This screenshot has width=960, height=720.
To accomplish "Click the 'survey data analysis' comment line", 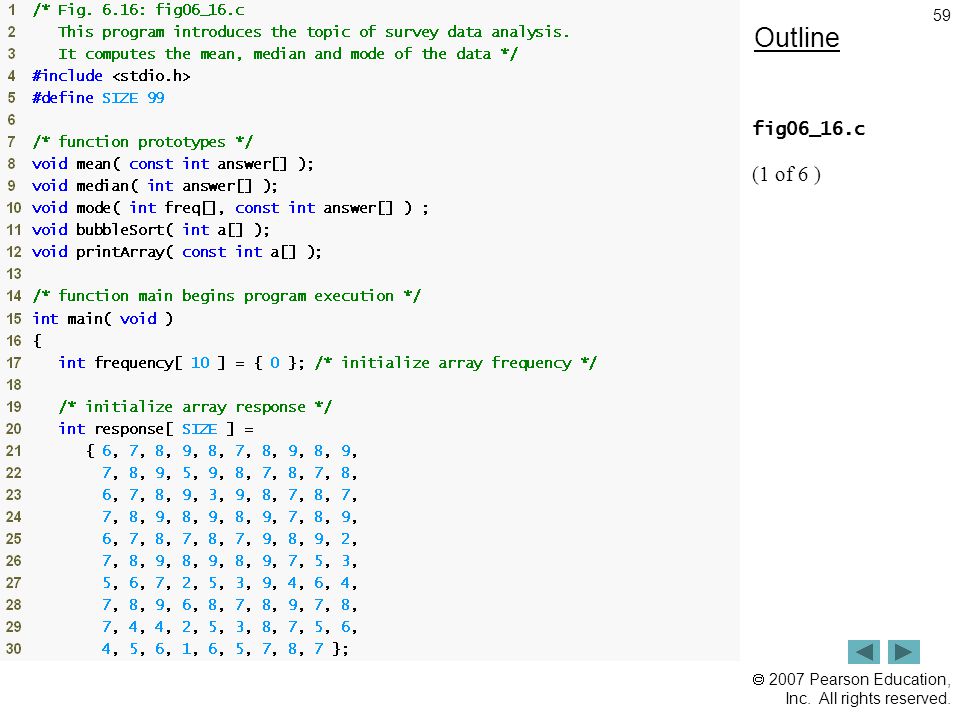I will (313, 32).
